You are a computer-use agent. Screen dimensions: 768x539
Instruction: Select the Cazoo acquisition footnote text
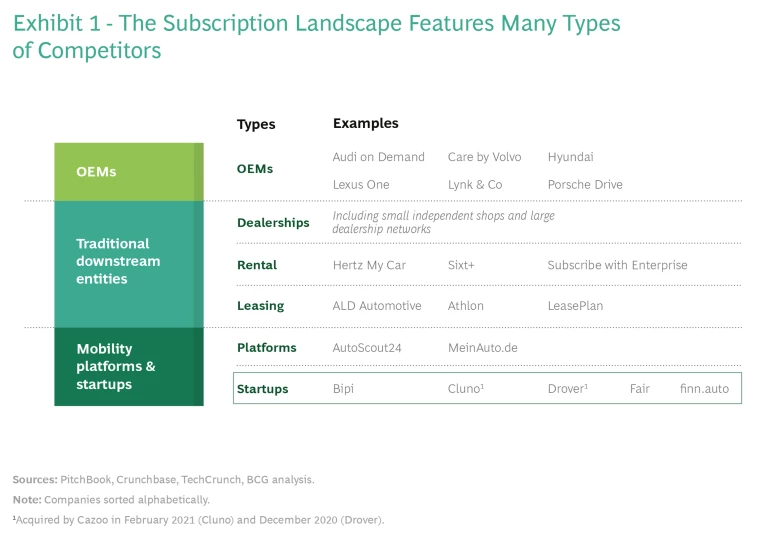(x=198, y=520)
